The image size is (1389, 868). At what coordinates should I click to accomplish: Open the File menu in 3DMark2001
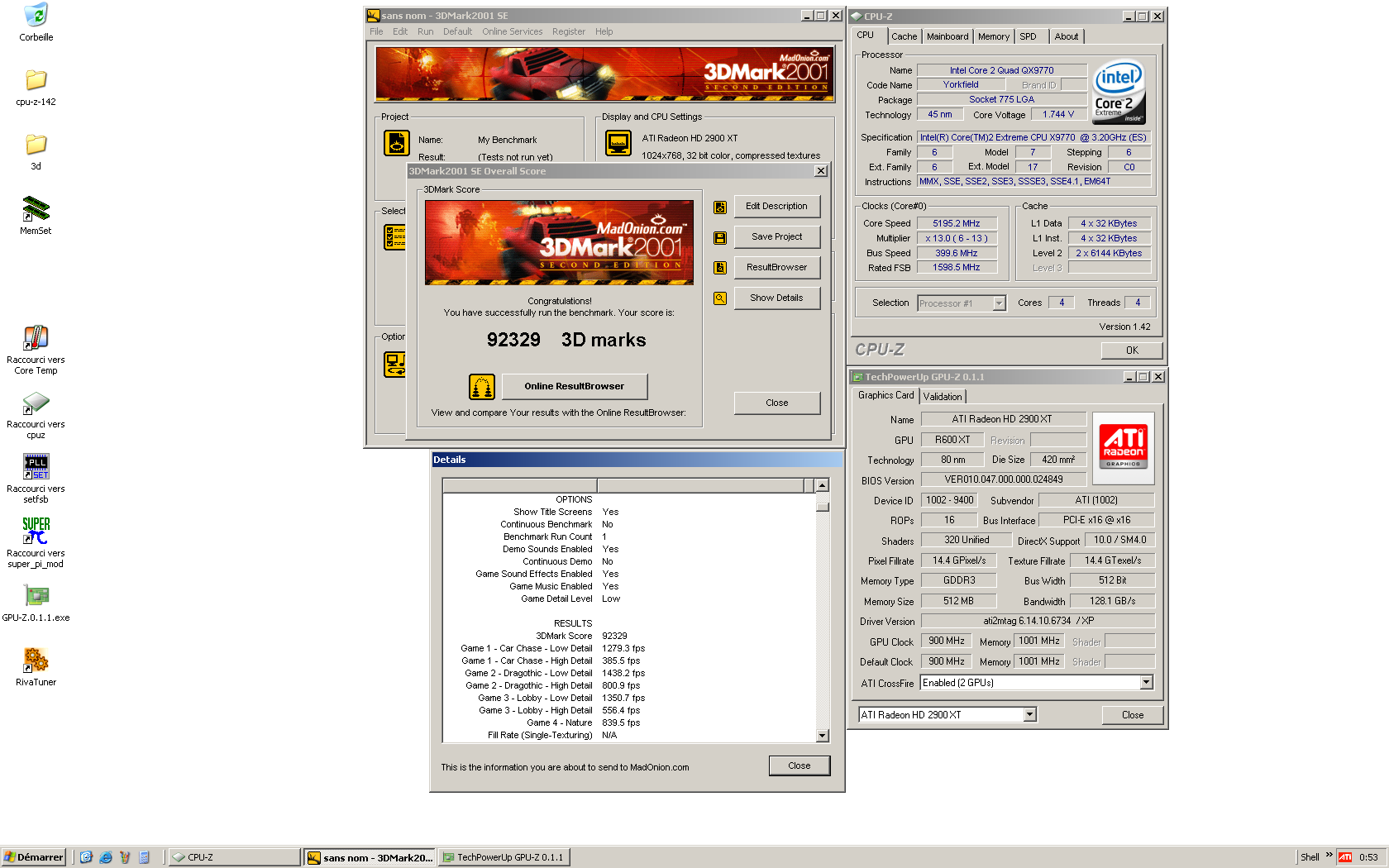tap(376, 31)
